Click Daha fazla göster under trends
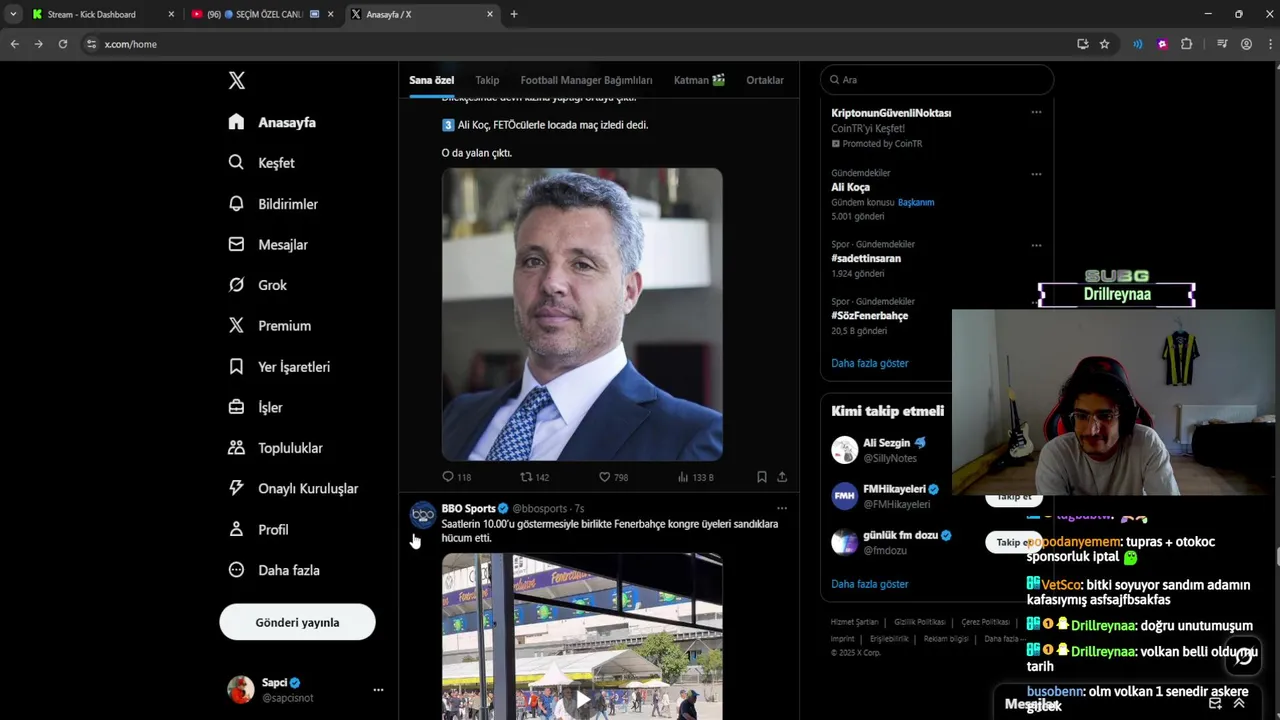This screenshot has height=720, width=1280. (870, 363)
